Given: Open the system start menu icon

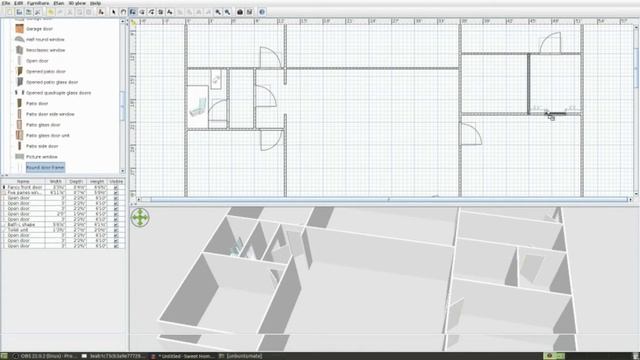Looking at the screenshot, I should (x=4, y=356).
